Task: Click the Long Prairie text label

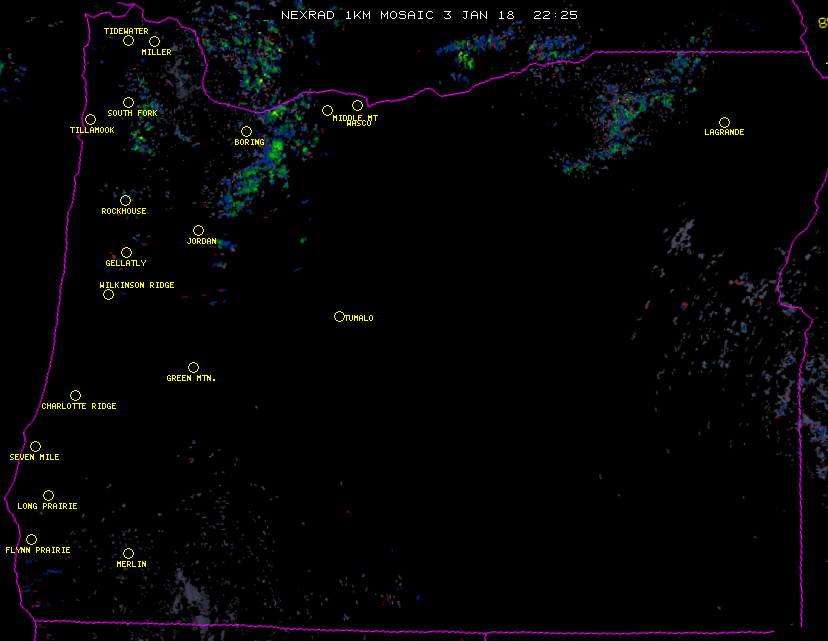Action: pos(47,507)
